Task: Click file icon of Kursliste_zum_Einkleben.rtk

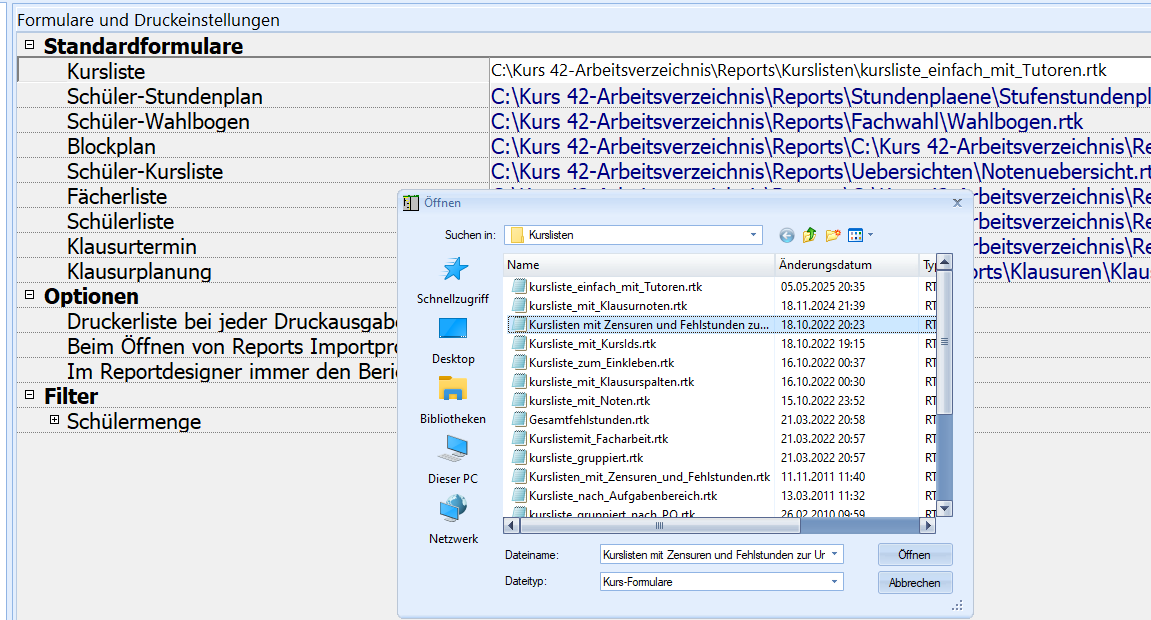Action: (x=518, y=362)
